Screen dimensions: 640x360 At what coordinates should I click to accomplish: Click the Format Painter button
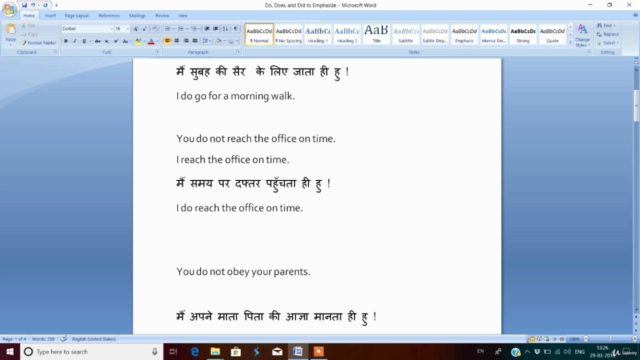pos(39,43)
